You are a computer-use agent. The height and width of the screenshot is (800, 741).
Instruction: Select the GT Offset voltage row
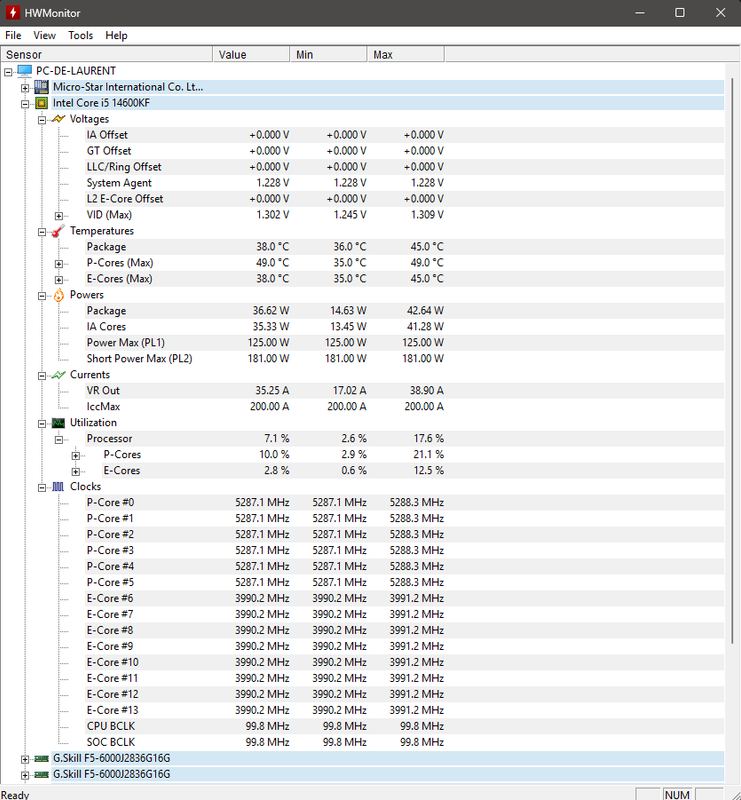404,151
